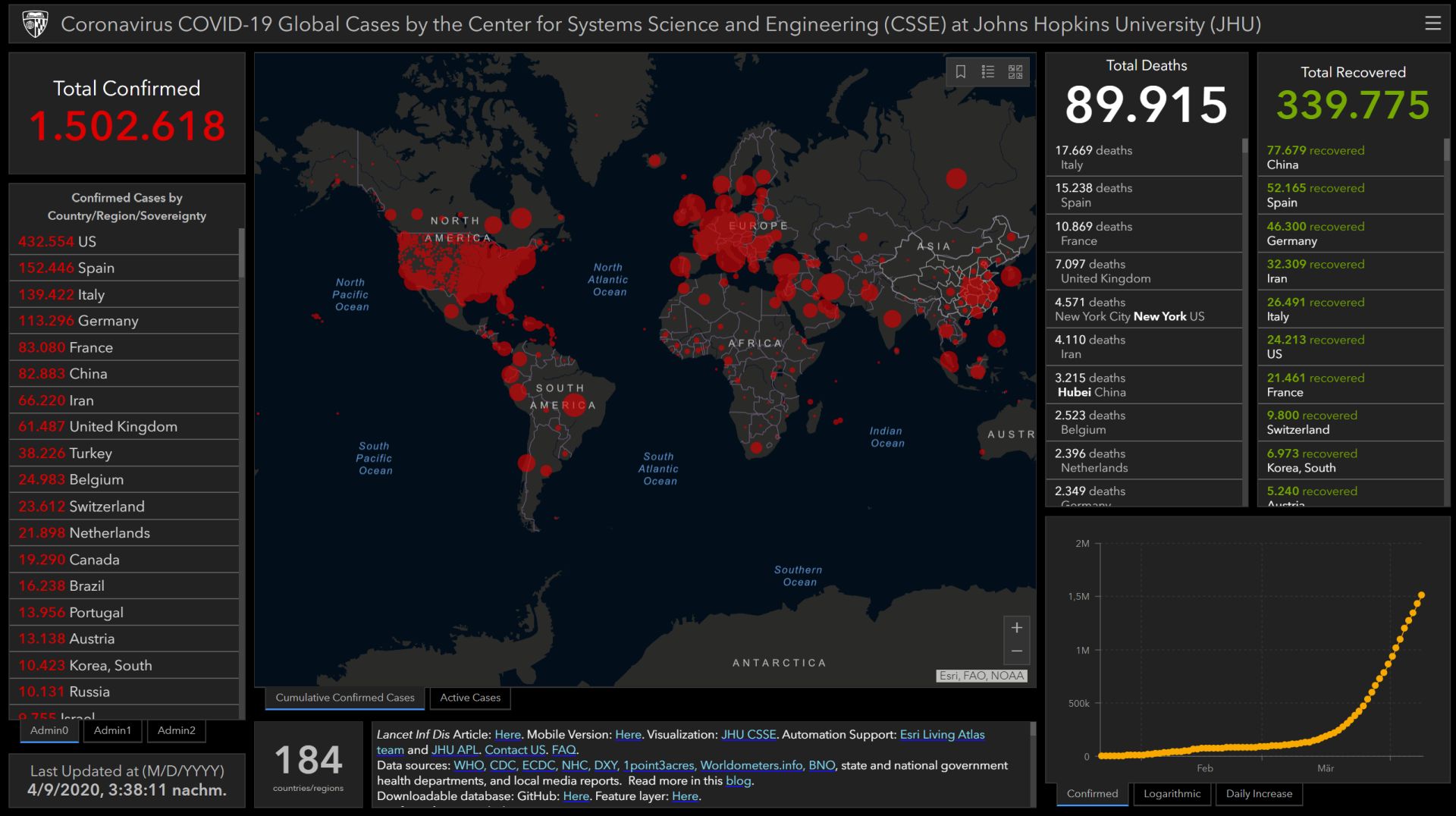Switch chart to Daily Increase tab
Screen dimensions: 1456x816
tap(1259, 794)
